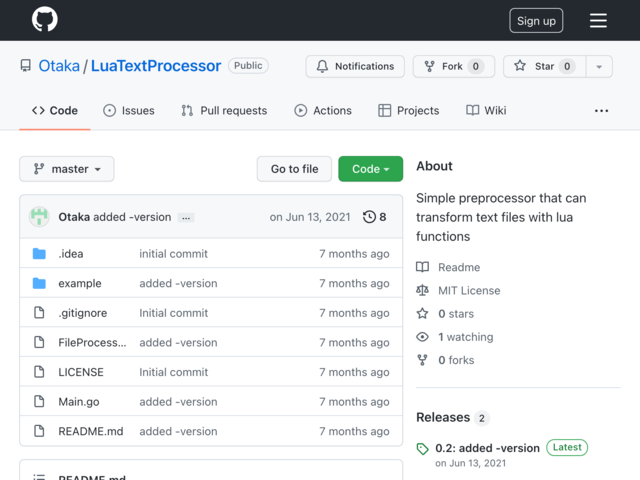This screenshot has width=640, height=480.
Task: Open 'initial commit' message in .idea row
Action: point(173,253)
